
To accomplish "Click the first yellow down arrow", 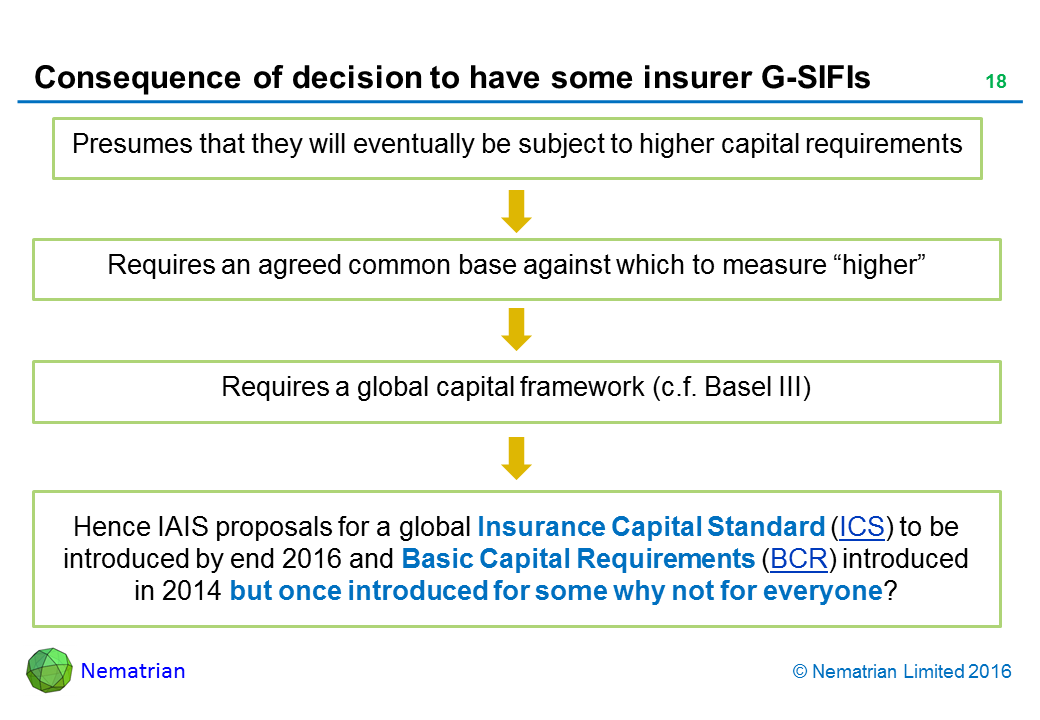I will pyautogui.click(x=516, y=210).
